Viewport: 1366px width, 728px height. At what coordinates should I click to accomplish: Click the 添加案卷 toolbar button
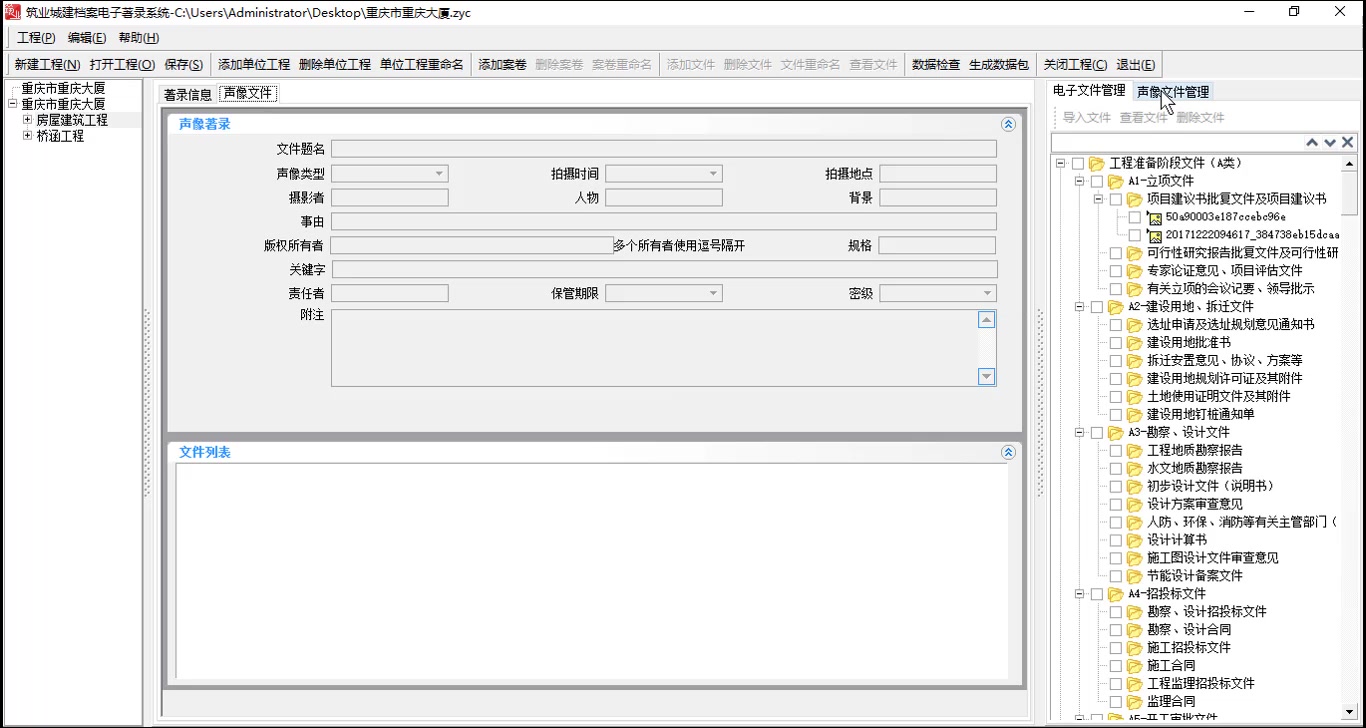pos(502,64)
